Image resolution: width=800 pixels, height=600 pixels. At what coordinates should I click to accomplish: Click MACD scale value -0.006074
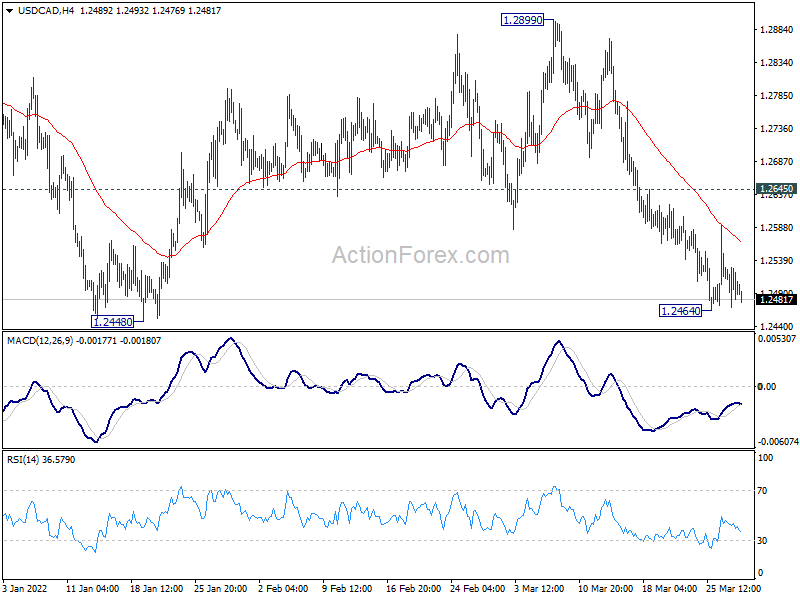click(778, 442)
